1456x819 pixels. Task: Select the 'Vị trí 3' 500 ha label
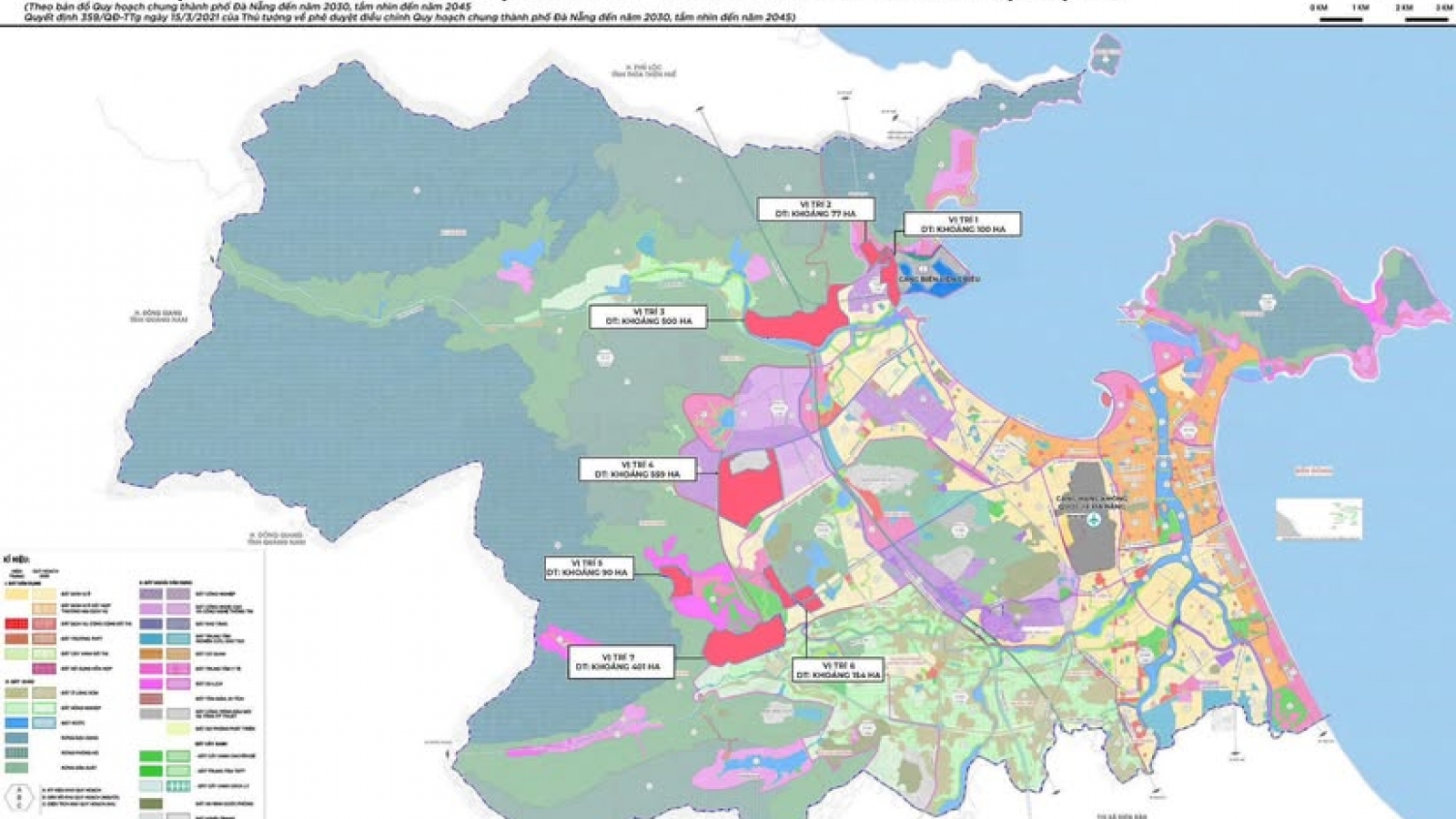(648, 317)
